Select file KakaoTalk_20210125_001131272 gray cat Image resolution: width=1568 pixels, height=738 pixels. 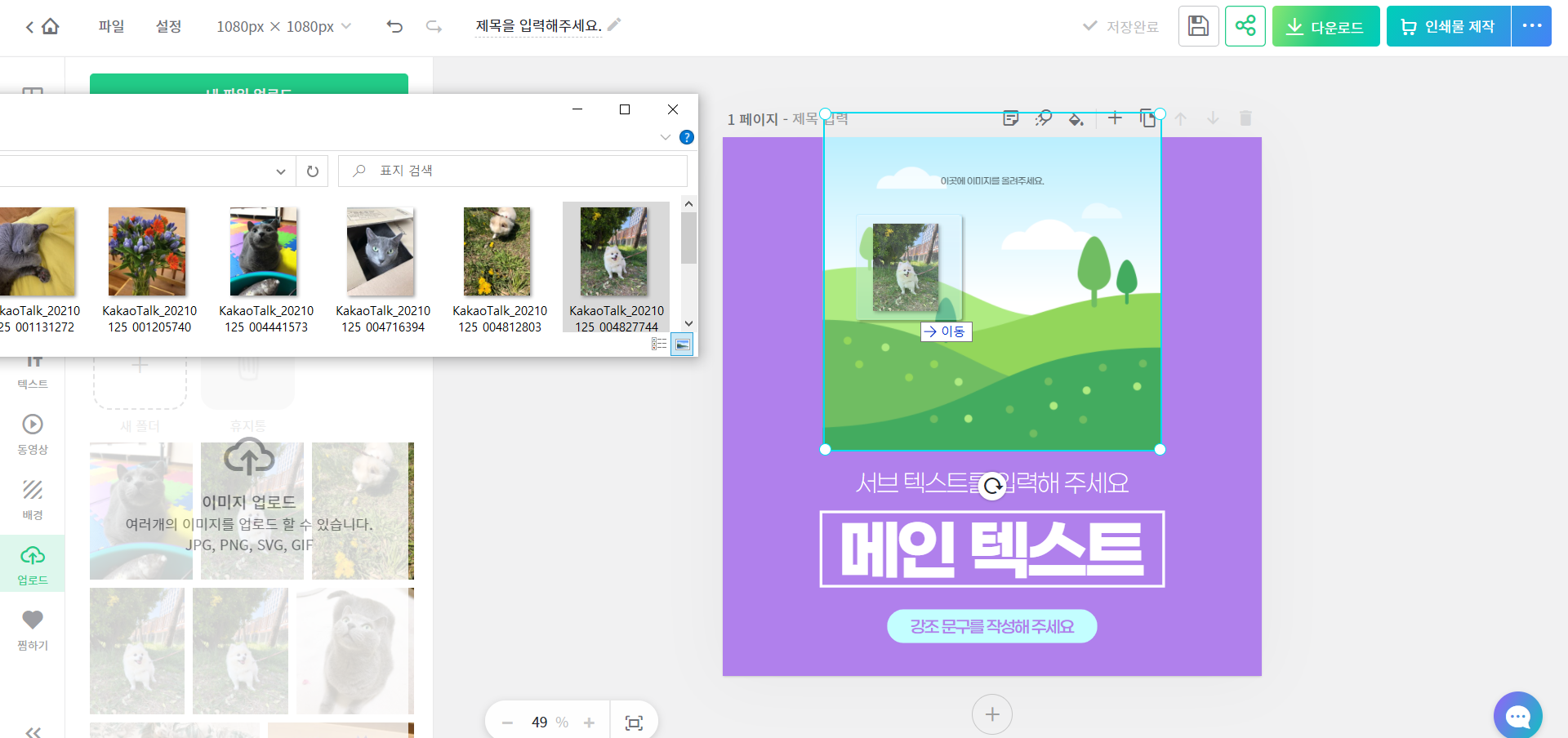(x=37, y=269)
